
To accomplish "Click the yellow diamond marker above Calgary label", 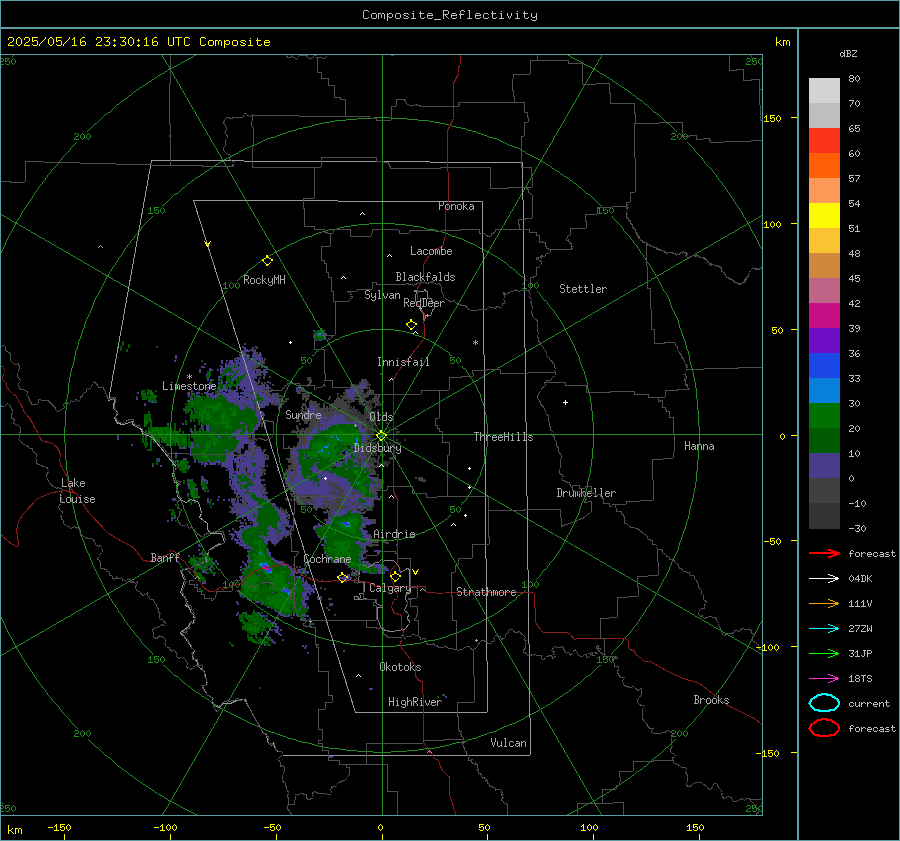I will [x=395, y=576].
